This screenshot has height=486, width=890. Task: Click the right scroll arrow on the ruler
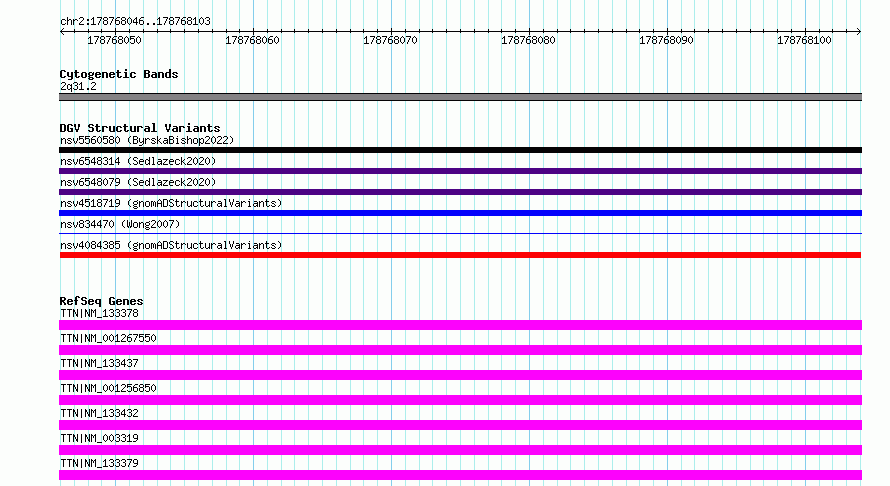(x=859, y=32)
